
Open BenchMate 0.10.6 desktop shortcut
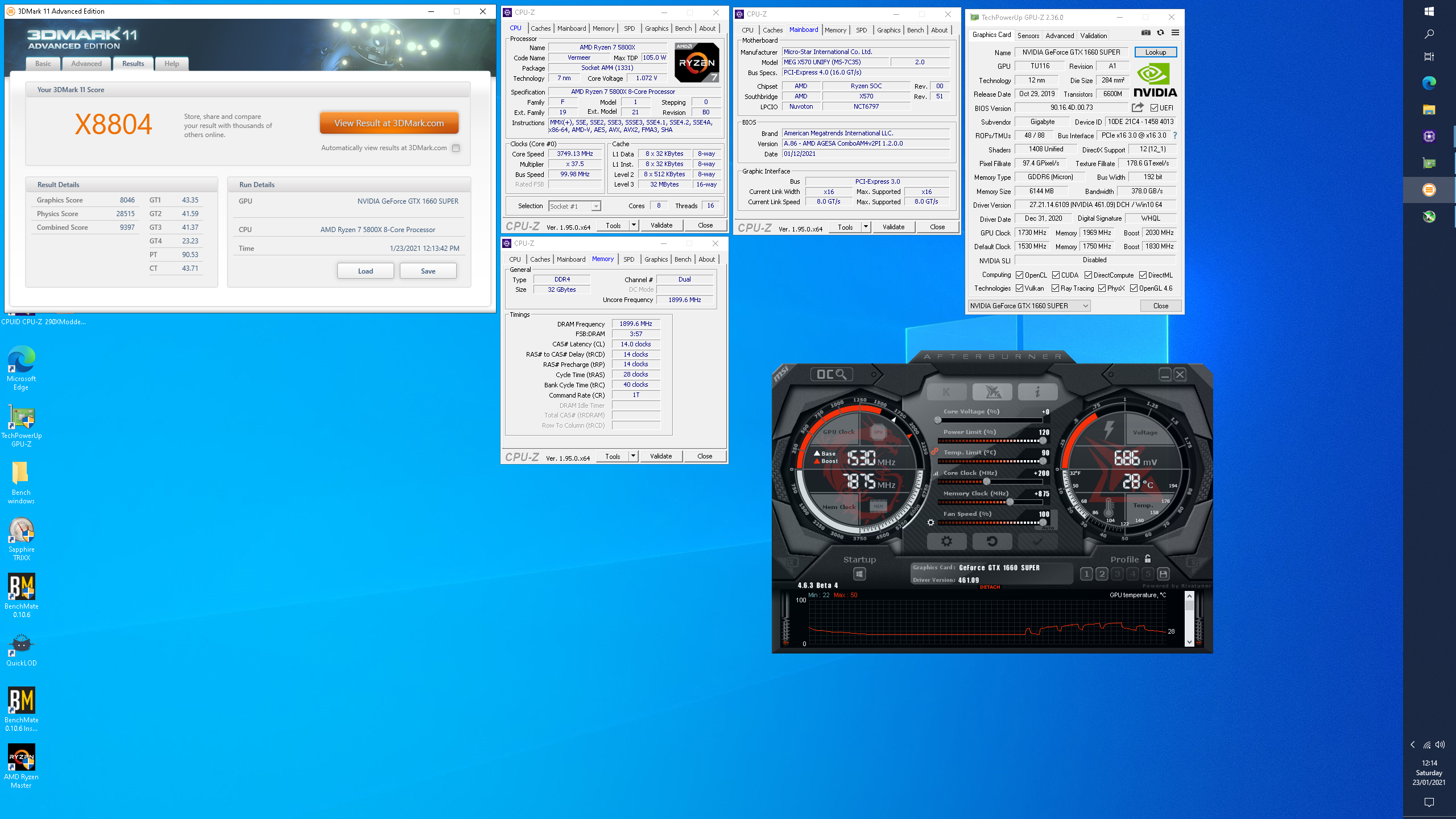click(x=21, y=595)
